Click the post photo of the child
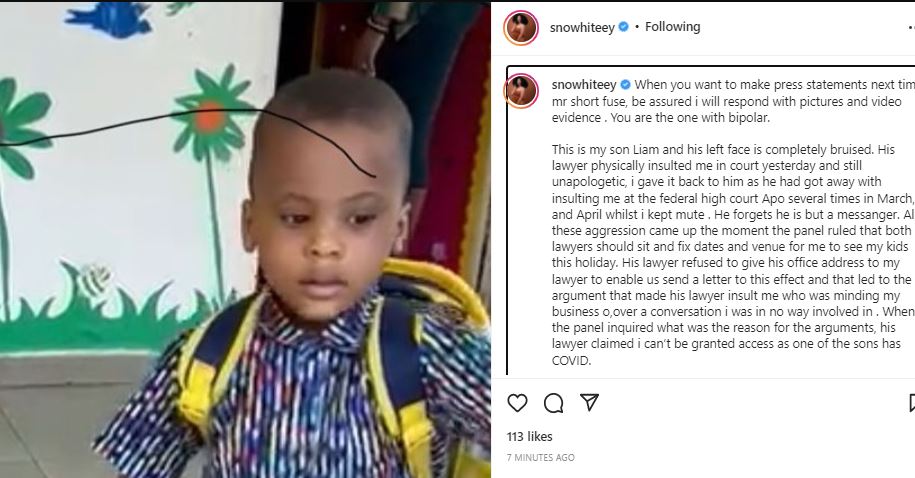 245,239
